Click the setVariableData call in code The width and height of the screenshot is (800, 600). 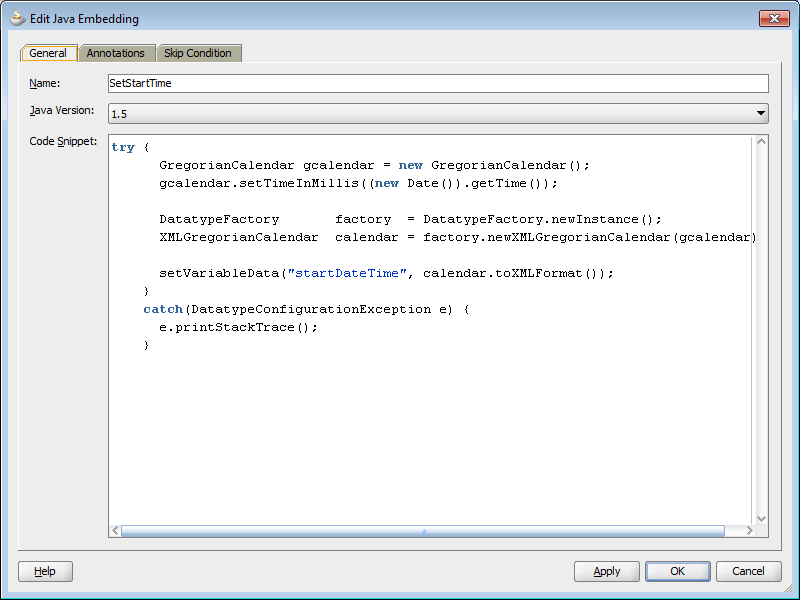[386, 273]
